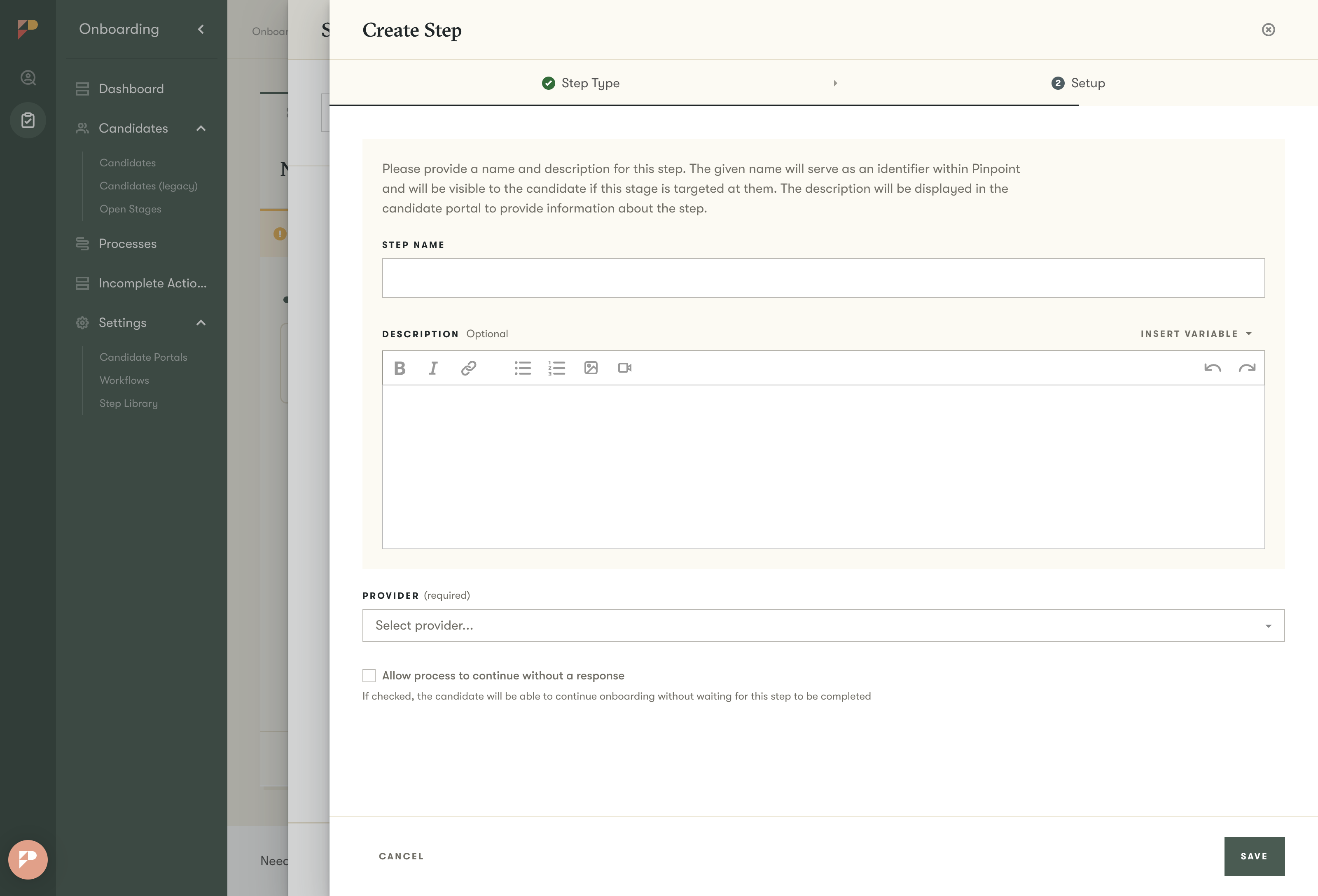Insert a video into the description

click(624, 368)
